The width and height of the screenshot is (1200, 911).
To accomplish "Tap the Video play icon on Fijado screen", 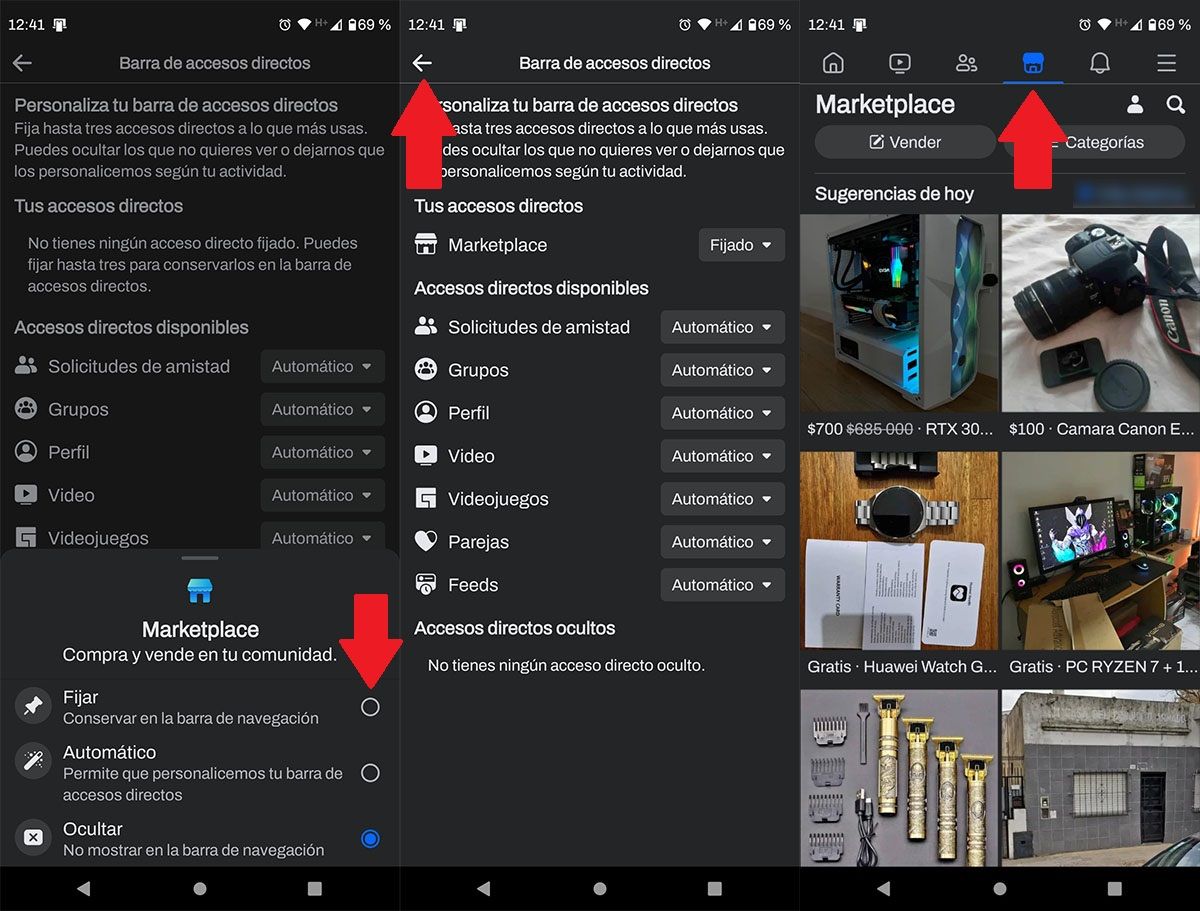I will 426,455.
